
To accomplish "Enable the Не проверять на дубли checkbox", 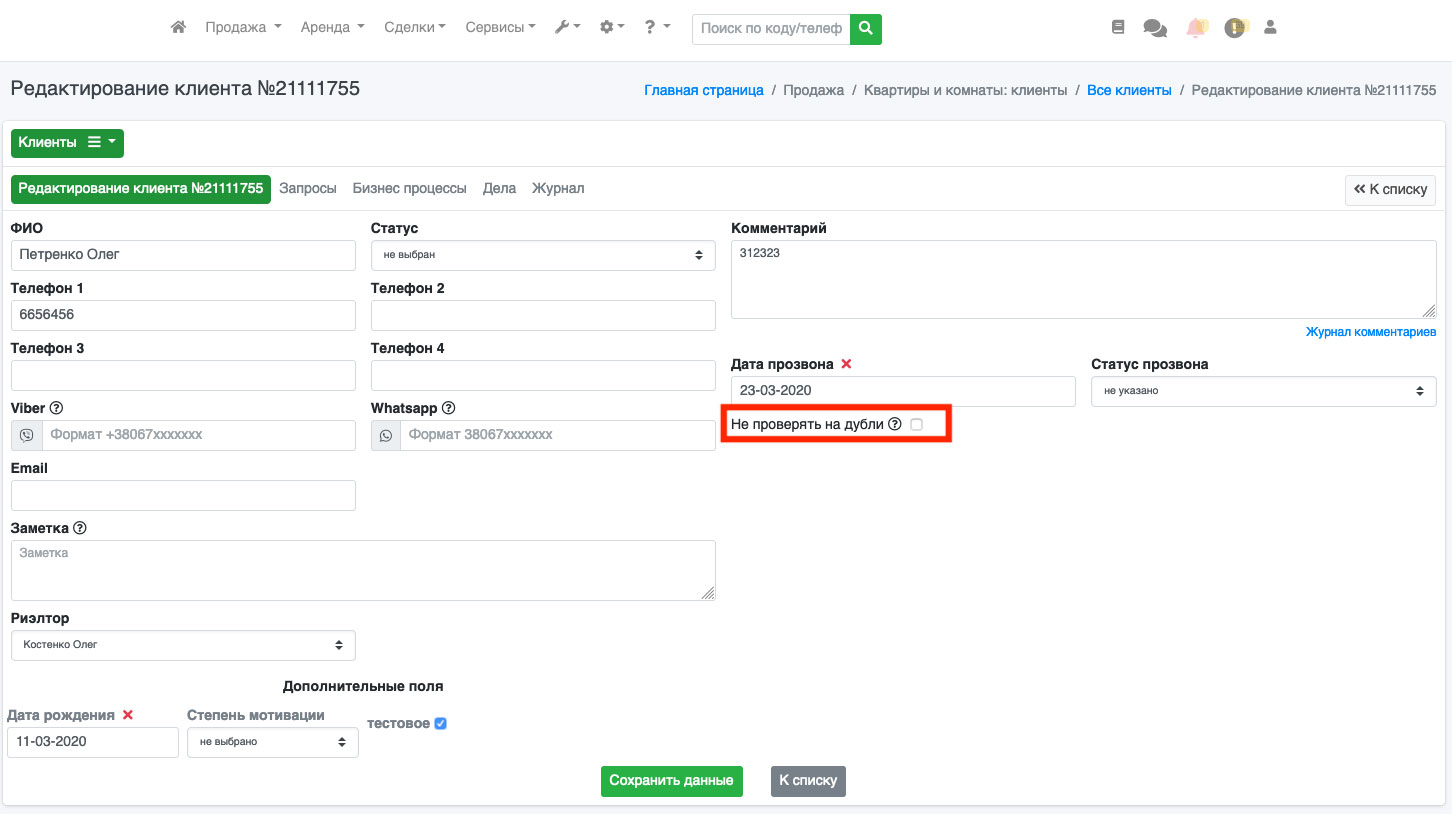I will (x=917, y=425).
